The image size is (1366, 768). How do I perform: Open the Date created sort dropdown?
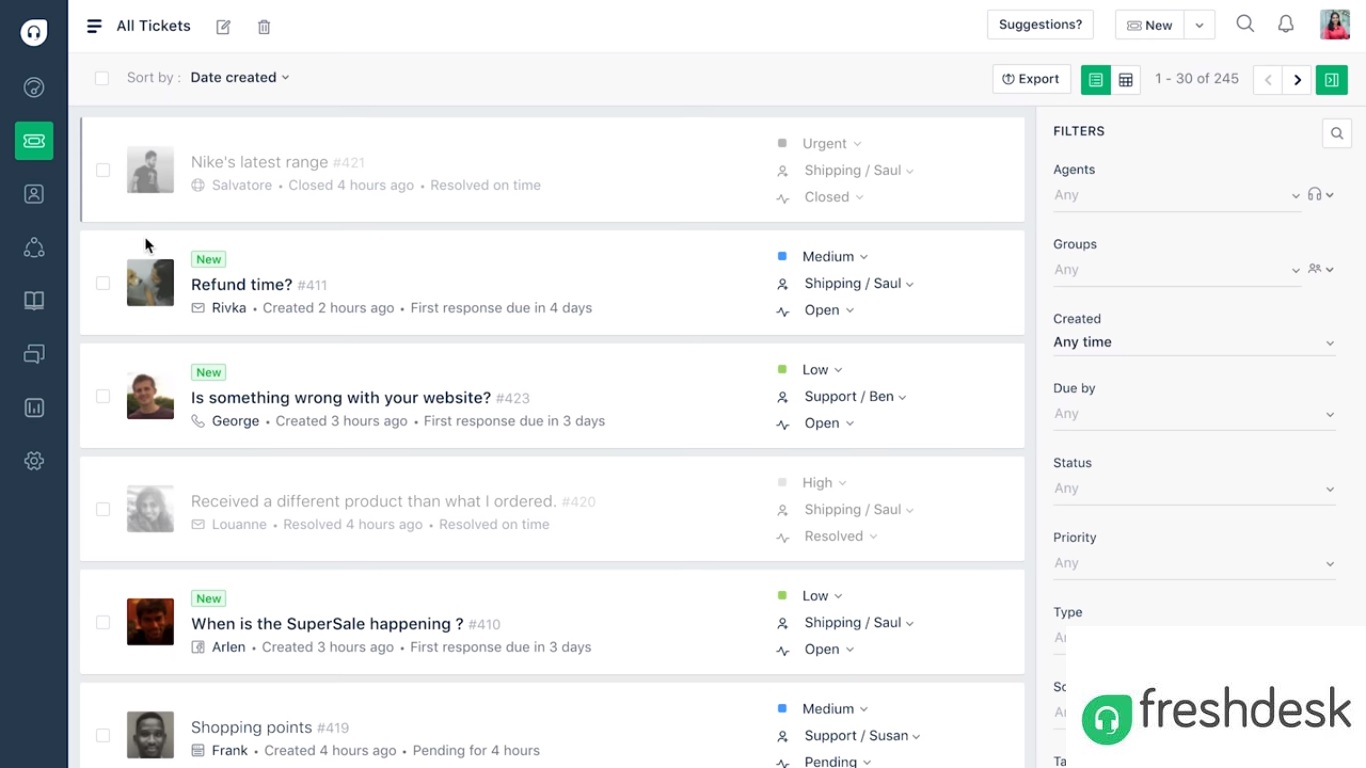click(240, 78)
